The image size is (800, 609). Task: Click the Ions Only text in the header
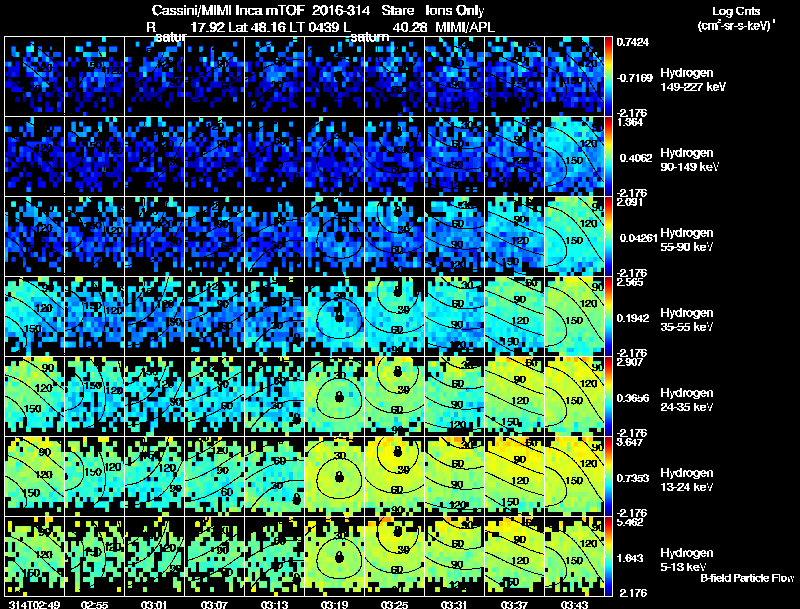455,11
